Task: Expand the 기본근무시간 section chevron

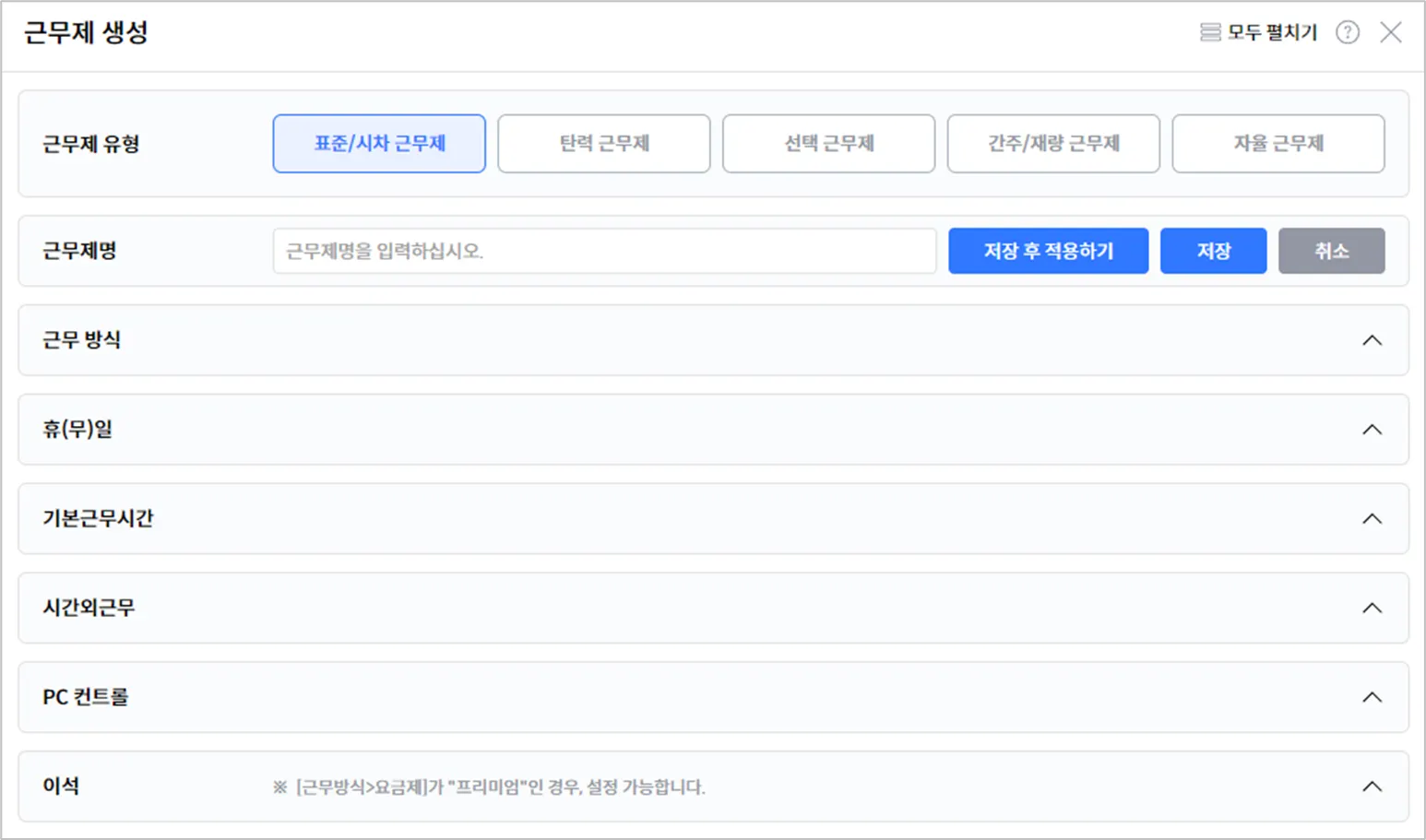Action: [1373, 519]
